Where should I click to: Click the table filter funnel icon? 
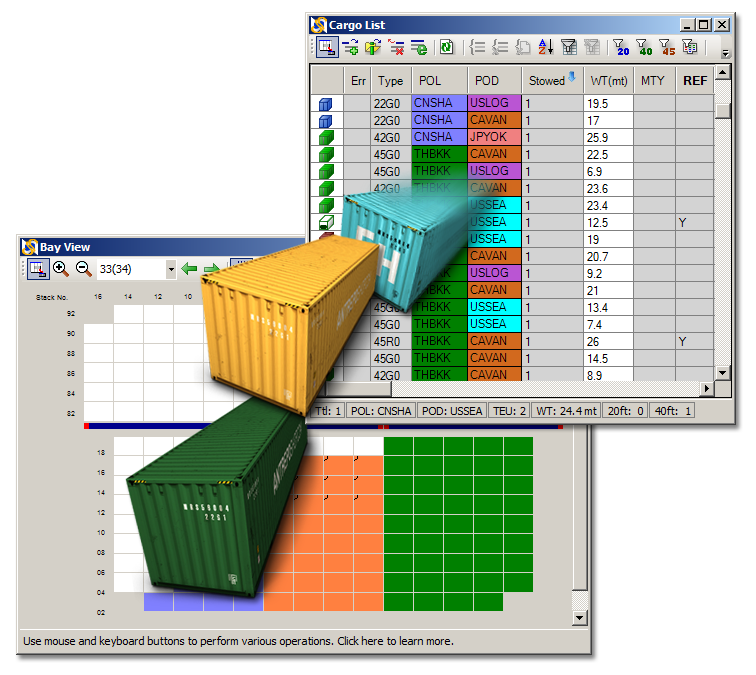[569, 47]
